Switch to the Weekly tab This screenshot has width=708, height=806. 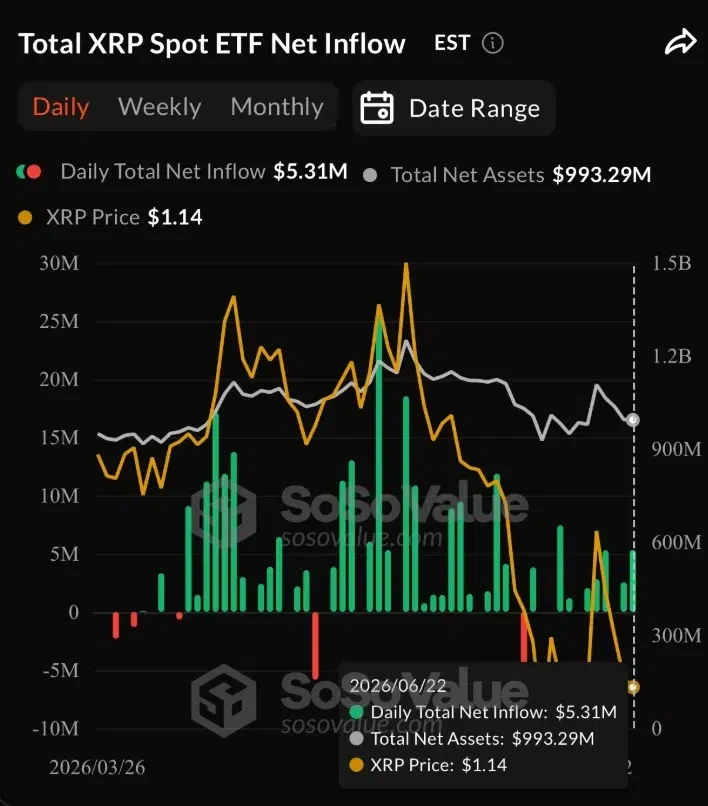[159, 107]
